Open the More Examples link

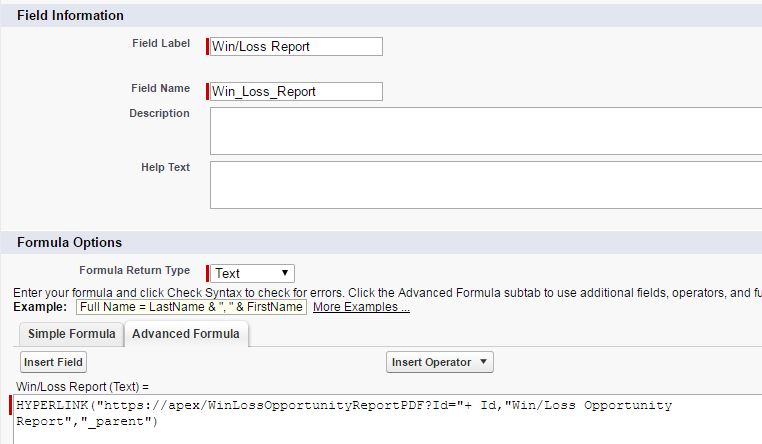pos(361,307)
